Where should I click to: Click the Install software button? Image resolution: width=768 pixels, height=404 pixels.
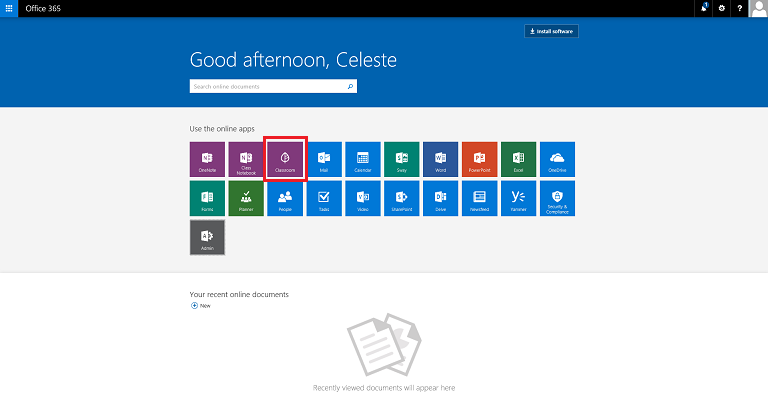(x=552, y=31)
